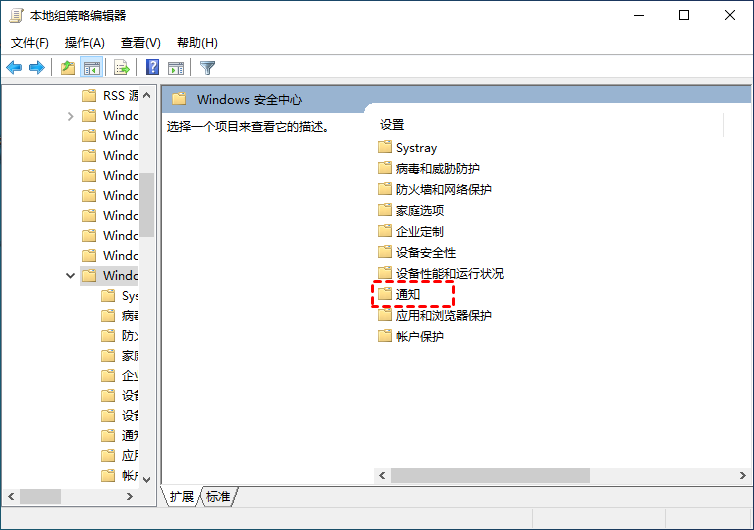This screenshot has height=530, width=754.
Task: Select the 病 child node in tree
Action: pos(120,315)
